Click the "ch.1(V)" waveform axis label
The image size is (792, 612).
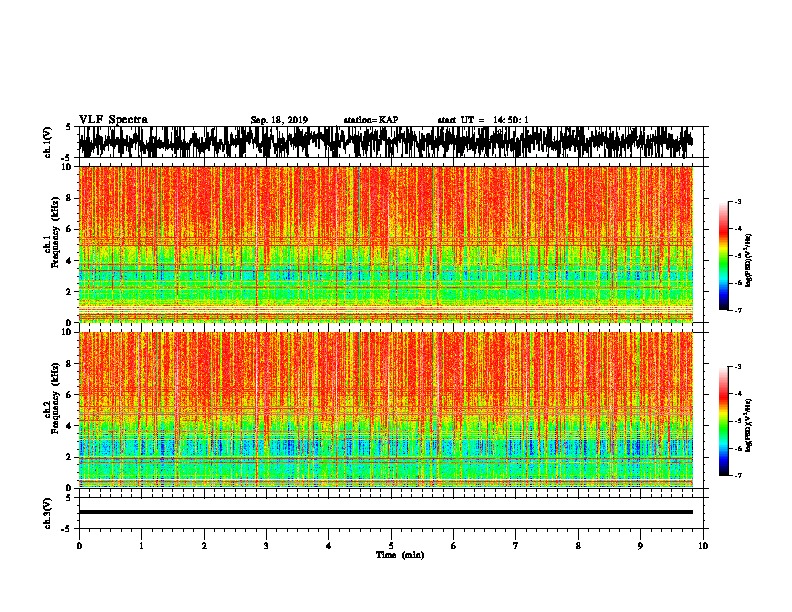tap(48, 142)
